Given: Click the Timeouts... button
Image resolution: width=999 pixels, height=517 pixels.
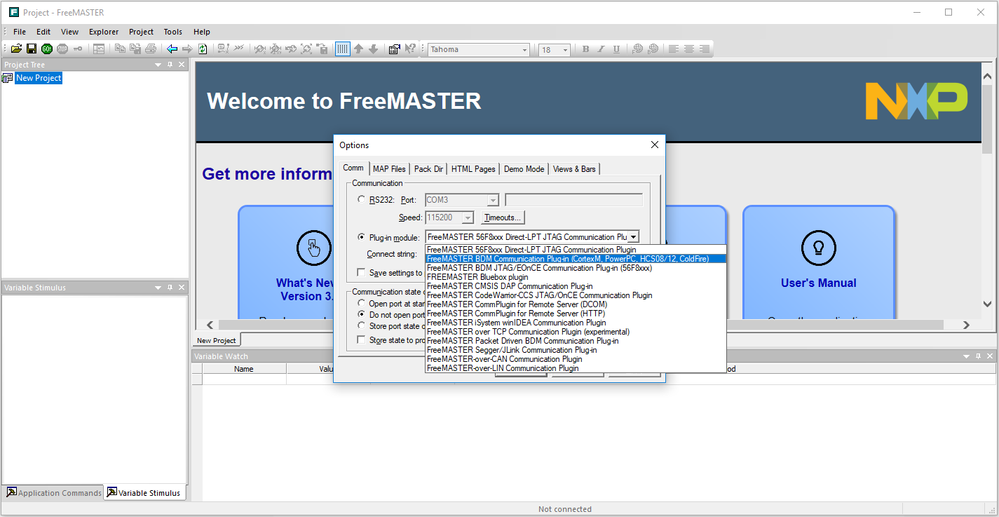Looking at the screenshot, I should [x=503, y=217].
